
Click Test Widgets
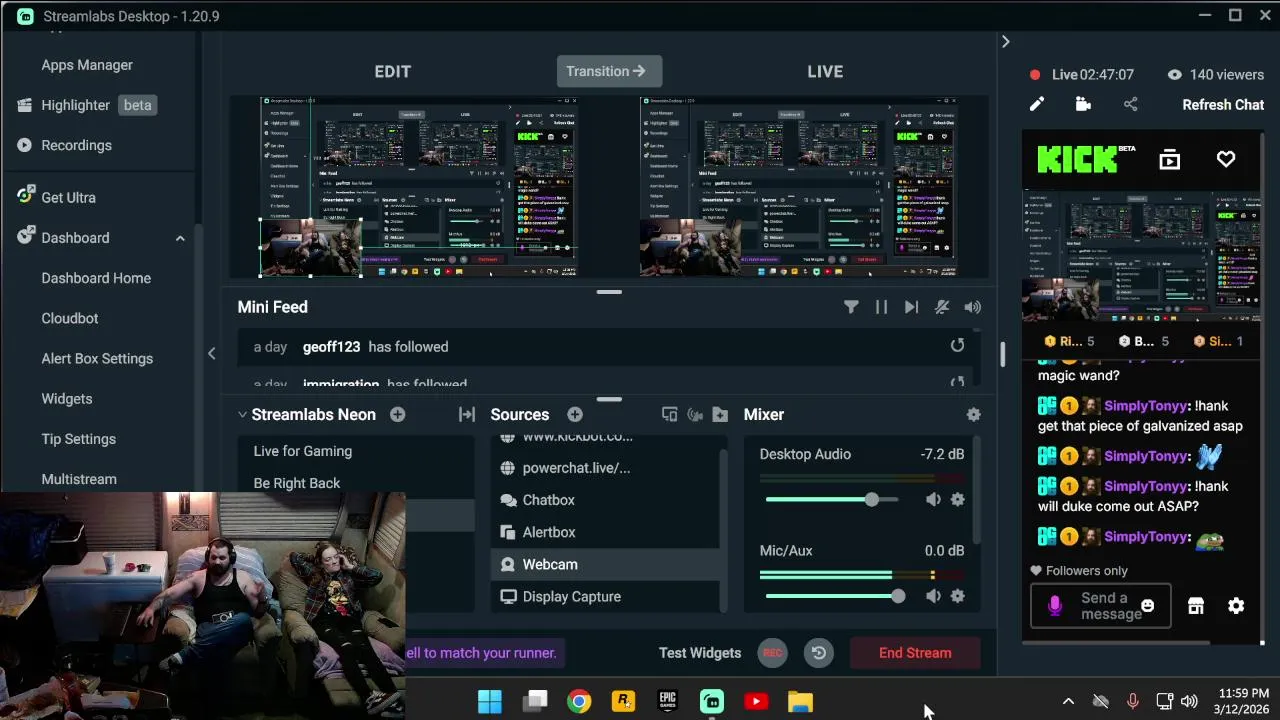point(700,653)
